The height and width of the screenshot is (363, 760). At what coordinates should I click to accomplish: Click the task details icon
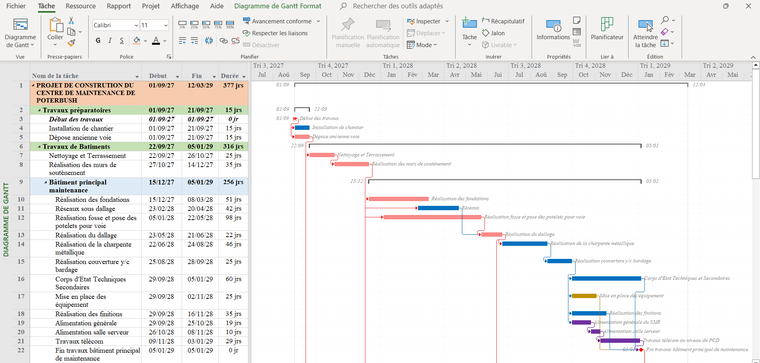pos(577,32)
